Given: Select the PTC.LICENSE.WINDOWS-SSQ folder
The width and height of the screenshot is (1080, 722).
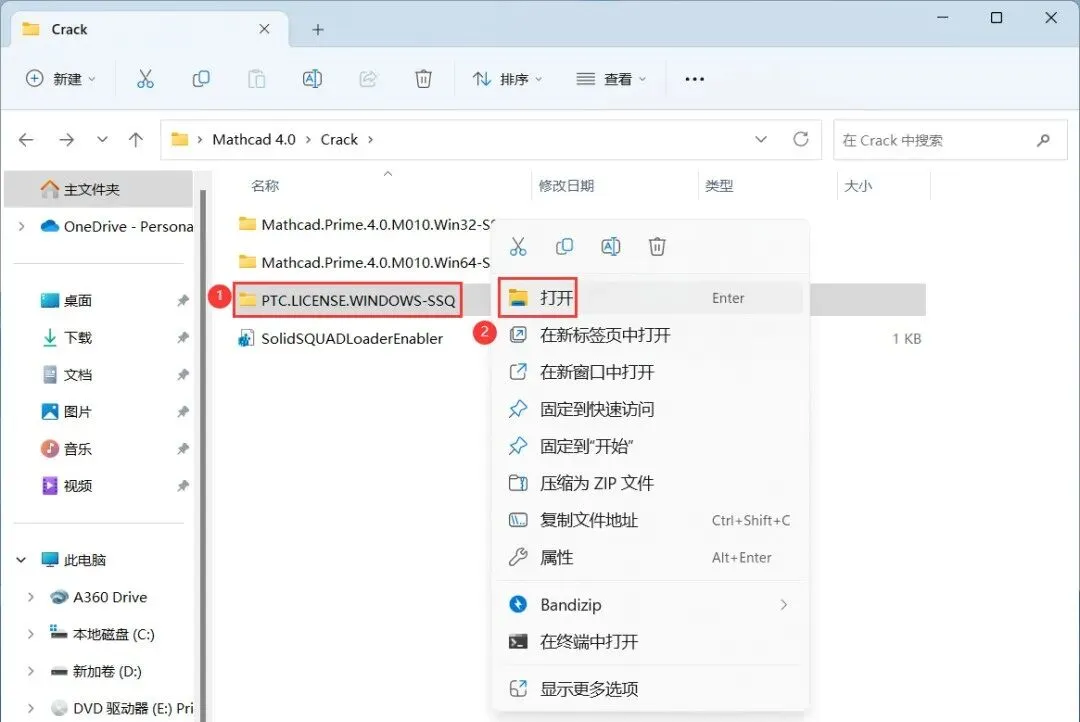Looking at the screenshot, I should (347, 300).
